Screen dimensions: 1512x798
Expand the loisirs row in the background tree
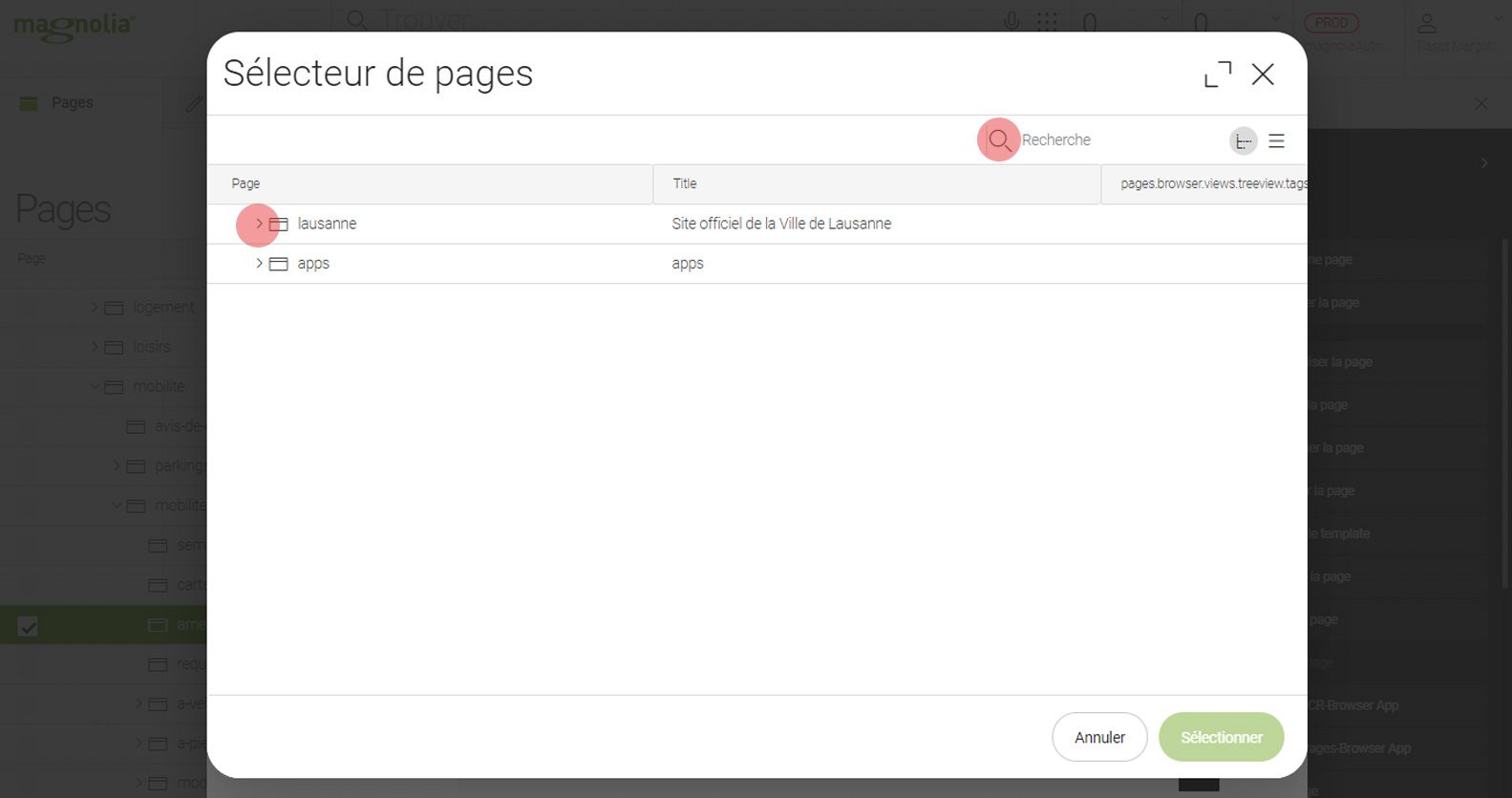(95, 347)
